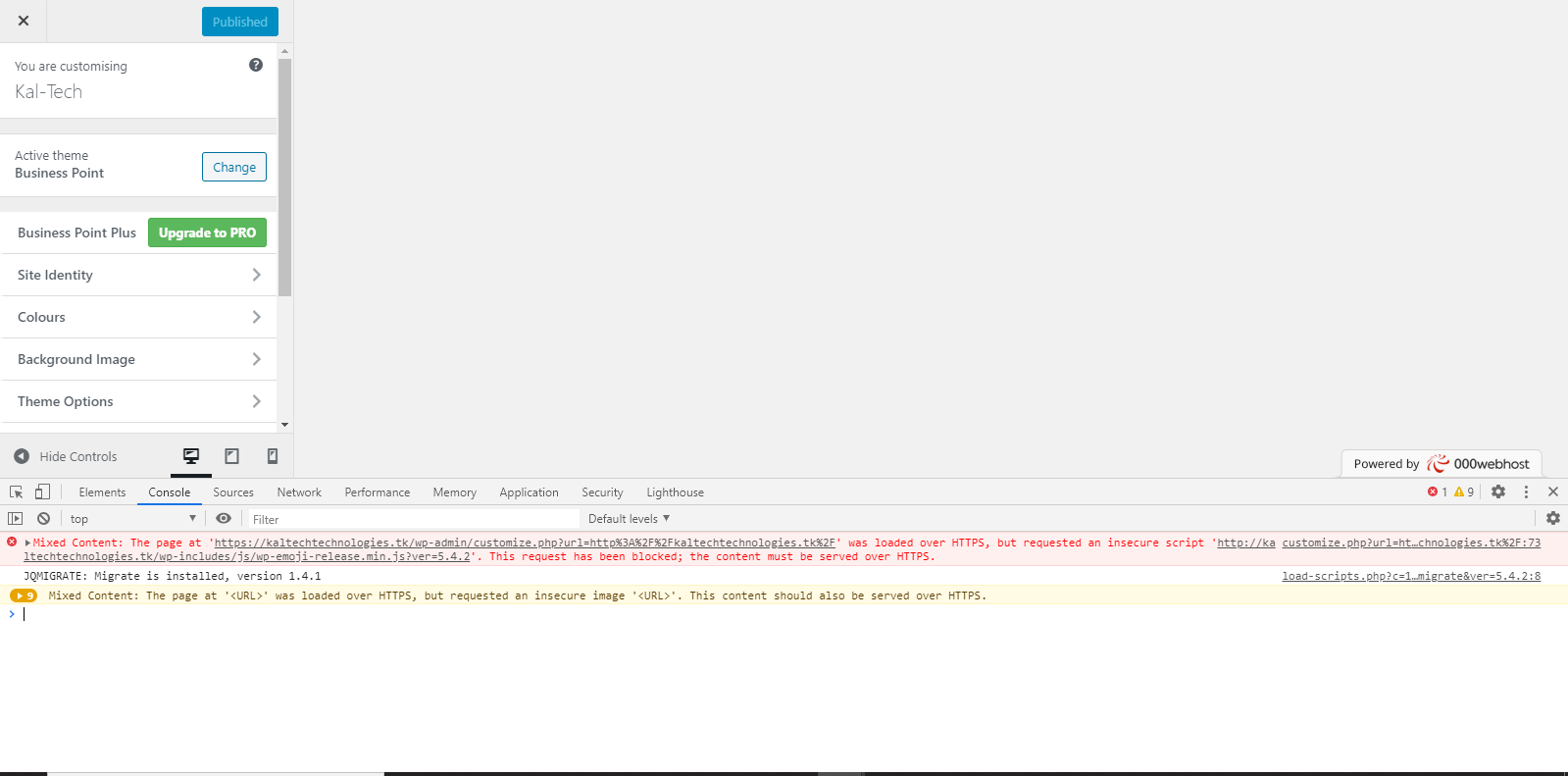Viewport: 1568px width, 776px height.
Task: Expand the Colours section
Action: (x=139, y=317)
